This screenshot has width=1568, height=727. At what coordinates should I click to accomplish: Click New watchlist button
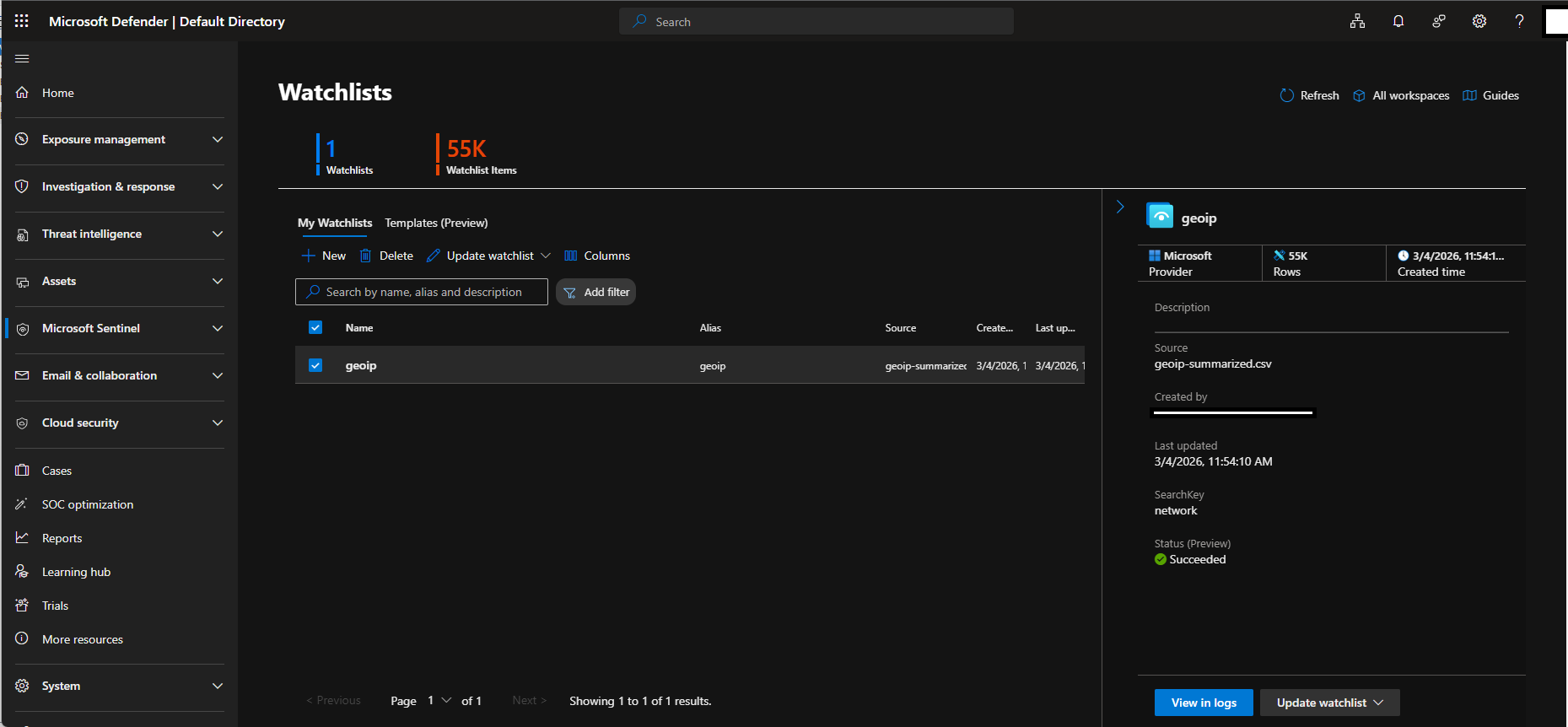[x=324, y=256]
